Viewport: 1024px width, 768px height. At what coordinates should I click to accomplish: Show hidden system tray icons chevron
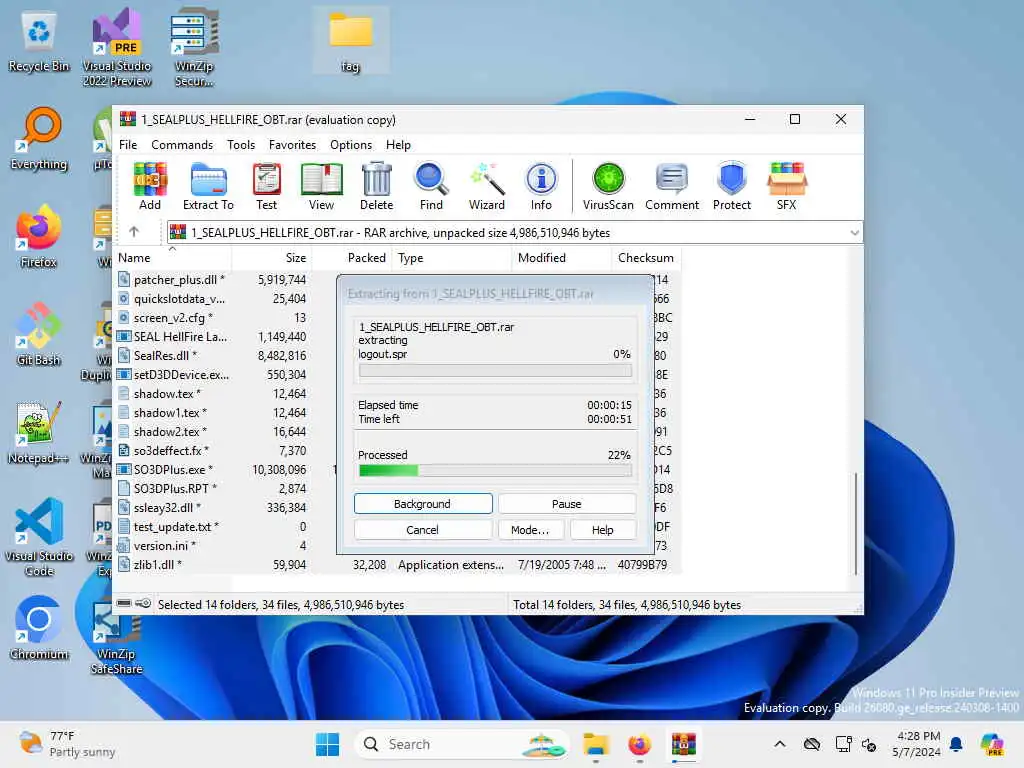780,744
